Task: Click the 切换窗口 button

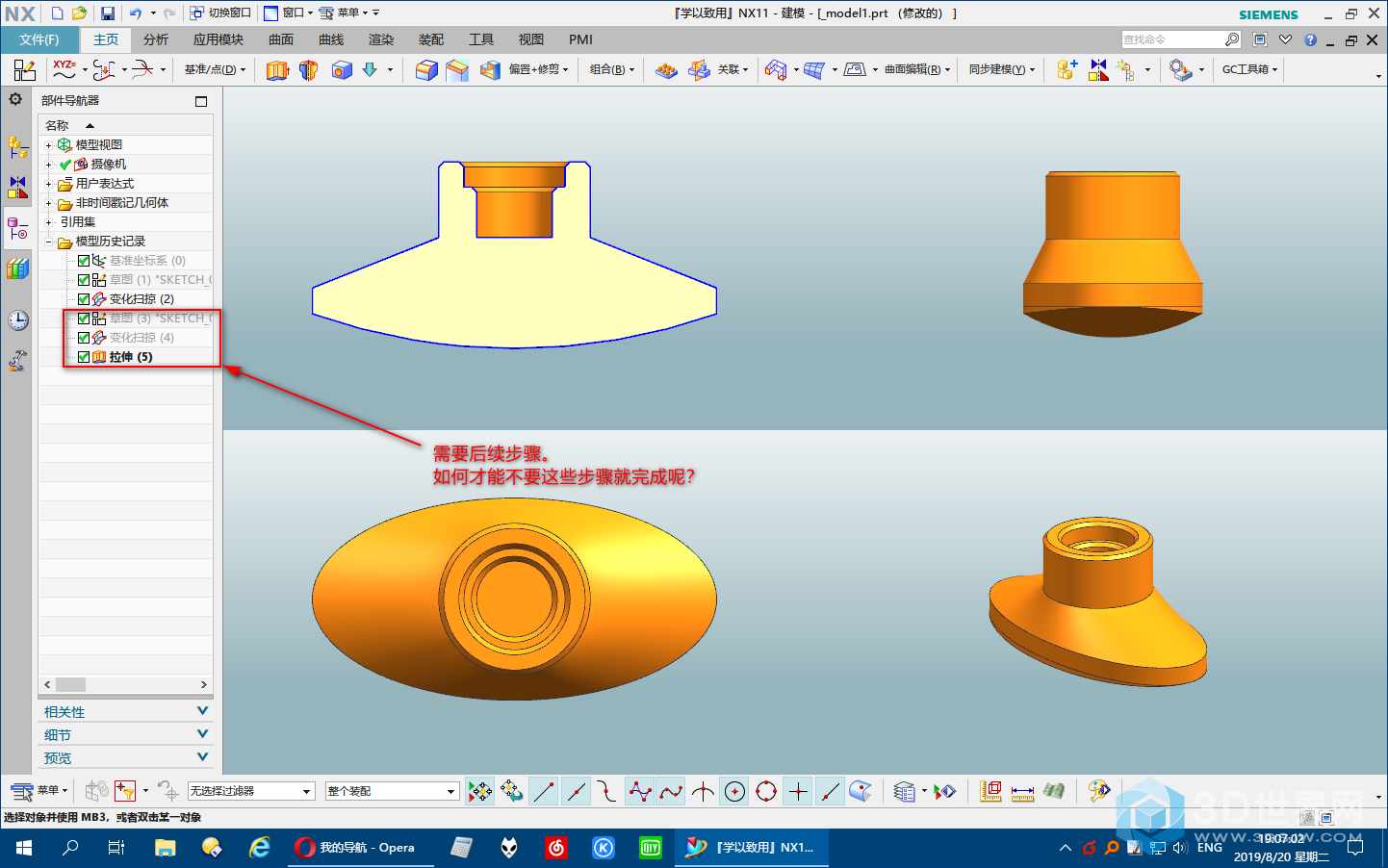Action: [220, 13]
